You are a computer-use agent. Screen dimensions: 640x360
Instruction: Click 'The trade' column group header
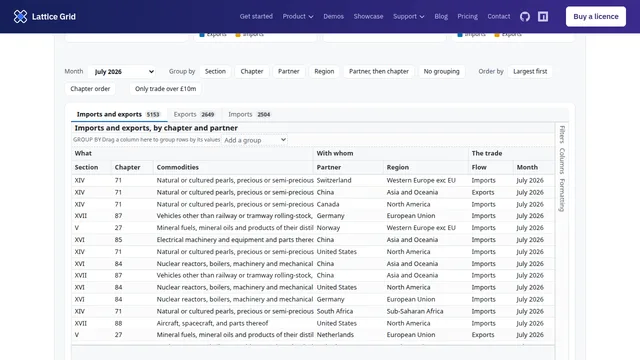(x=511, y=153)
